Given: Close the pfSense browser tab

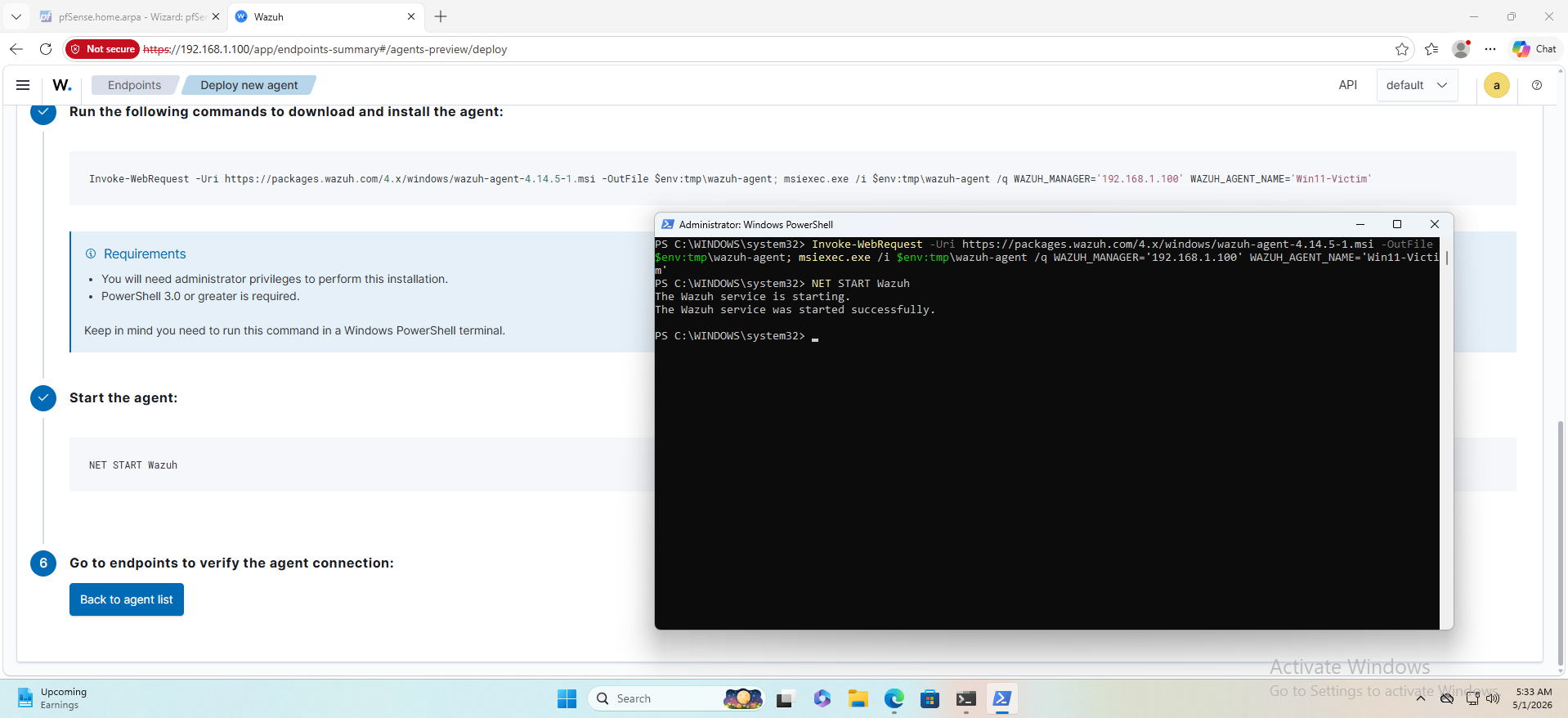Looking at the screenshot, I should click(x=216, y=16).
